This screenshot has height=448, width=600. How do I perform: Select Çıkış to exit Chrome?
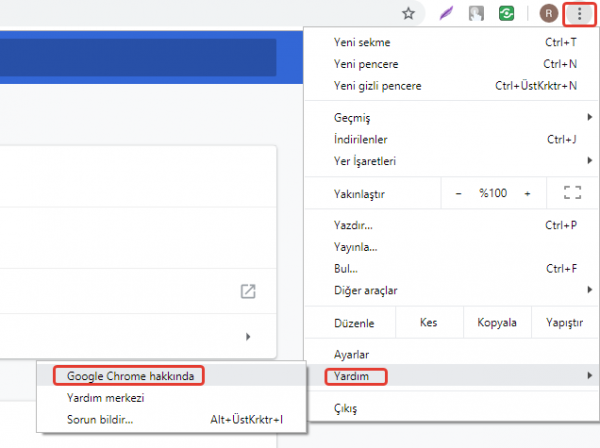tap(451, 408)
